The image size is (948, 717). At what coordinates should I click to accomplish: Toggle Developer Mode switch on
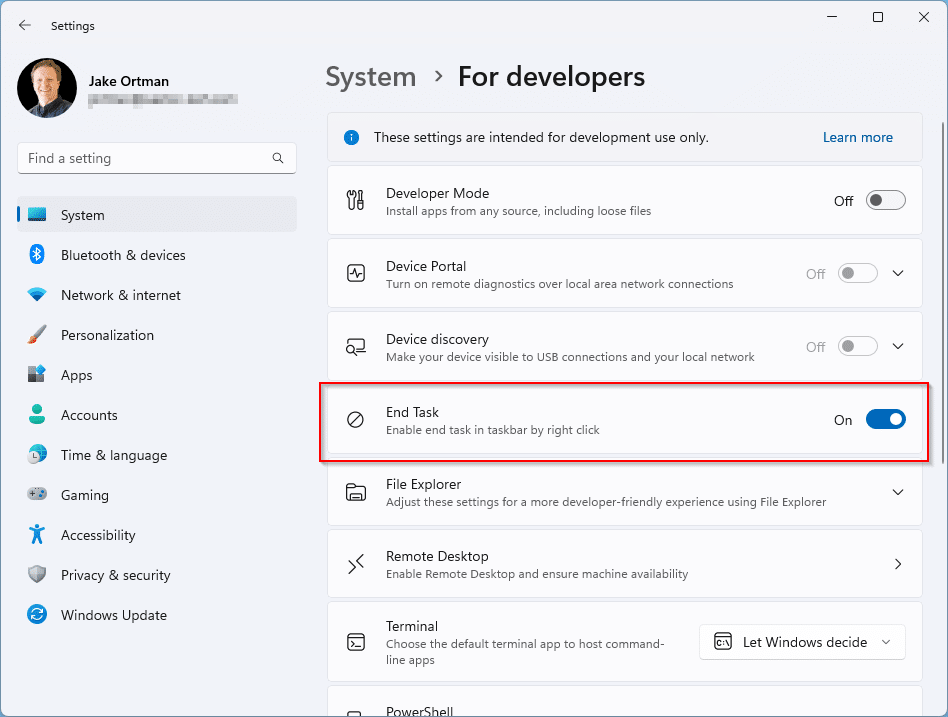[885, 201]
